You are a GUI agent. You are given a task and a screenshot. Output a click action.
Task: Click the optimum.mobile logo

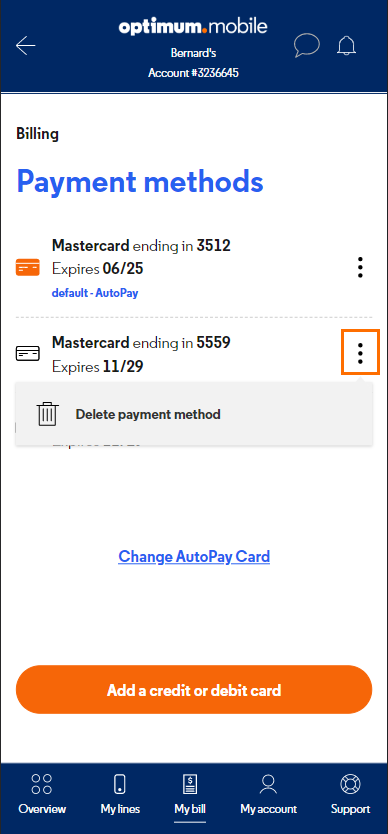pyautogui.click(x=193, y=27)
